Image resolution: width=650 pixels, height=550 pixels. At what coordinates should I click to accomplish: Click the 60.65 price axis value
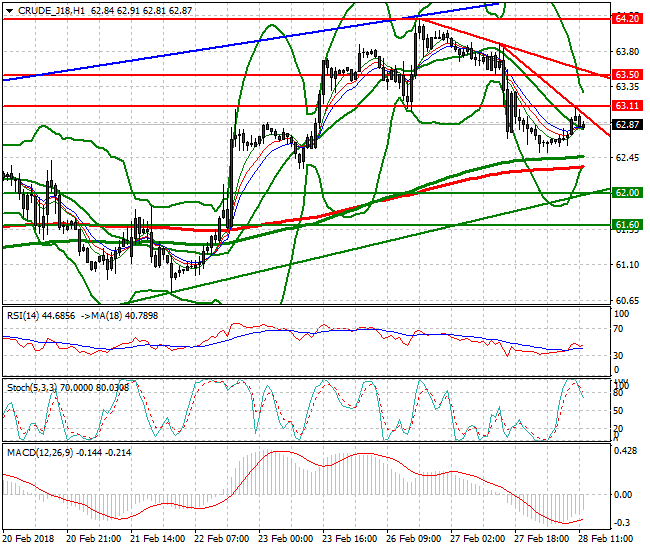coord(627,300)
